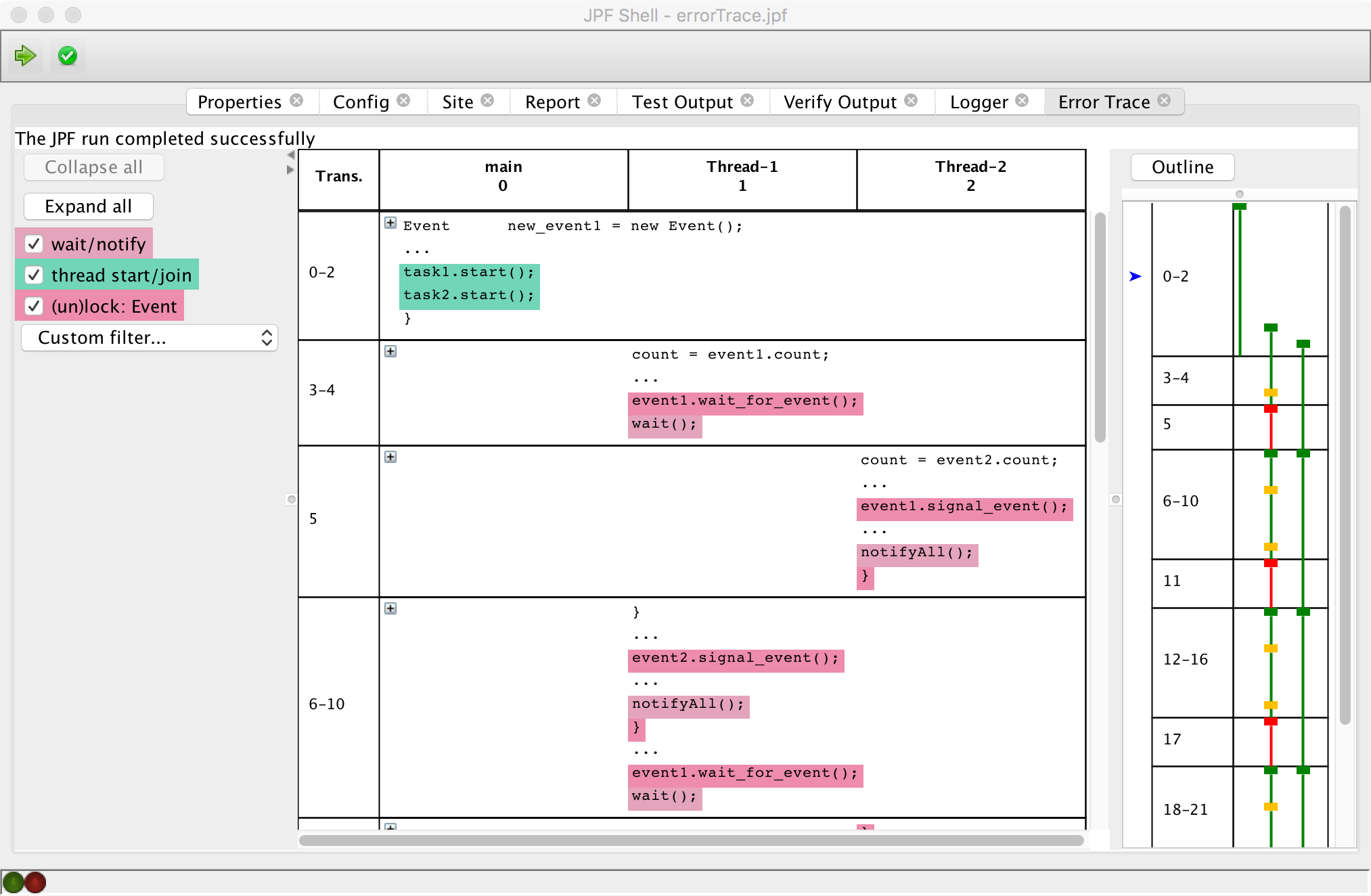This screenshot has width=1371, height=896.
Task: Click the green run arrow icon
Action: 26,55
